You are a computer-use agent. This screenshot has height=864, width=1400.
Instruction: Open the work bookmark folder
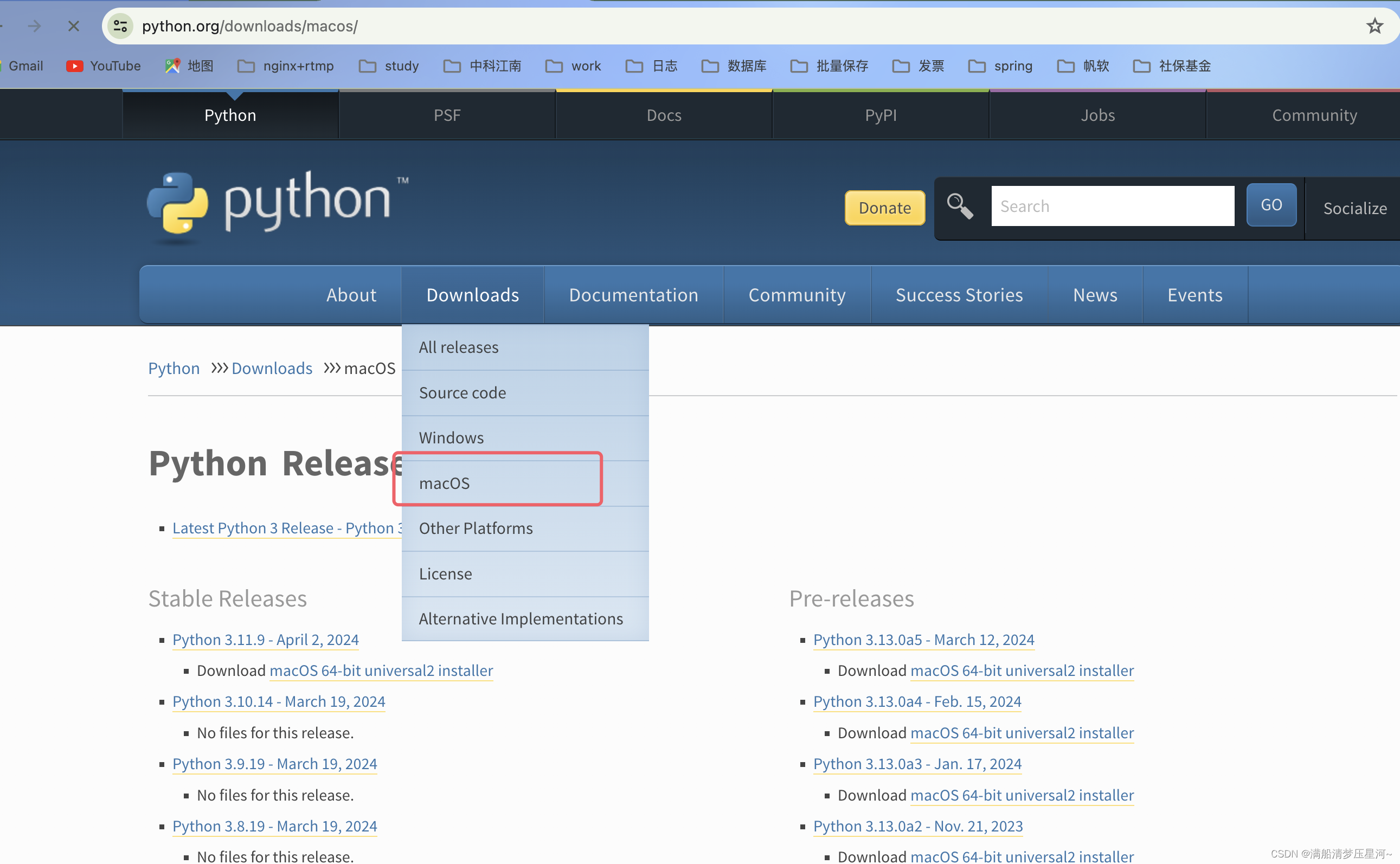pos(573,66)
